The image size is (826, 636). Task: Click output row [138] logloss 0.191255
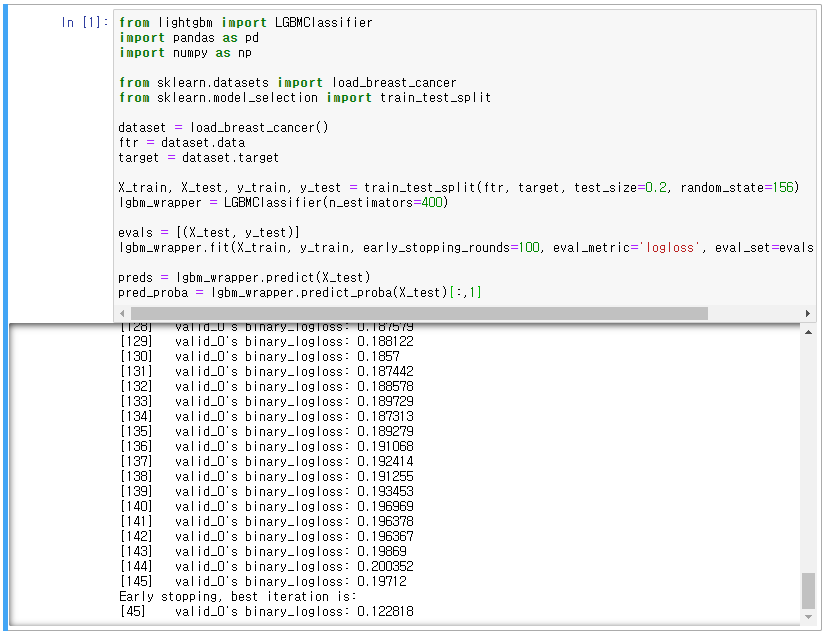267,476
